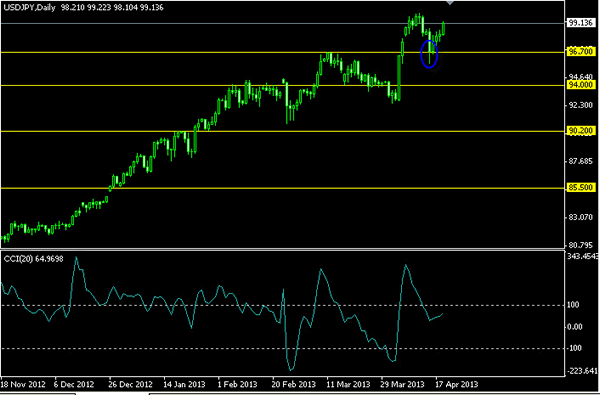Click the 6 Dec 2012 date label

click(x=74, y=384)
